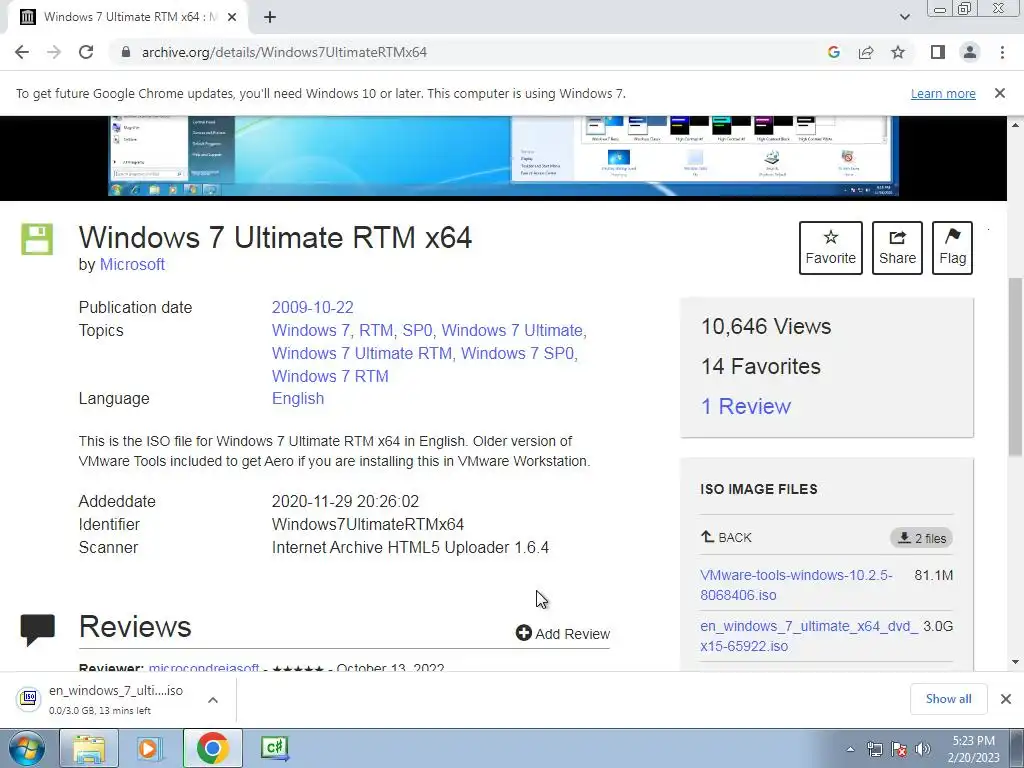This screenshot has height=768, width=1024.
Task: Jump to the 1 Review link
Action: tap(746, 406)
